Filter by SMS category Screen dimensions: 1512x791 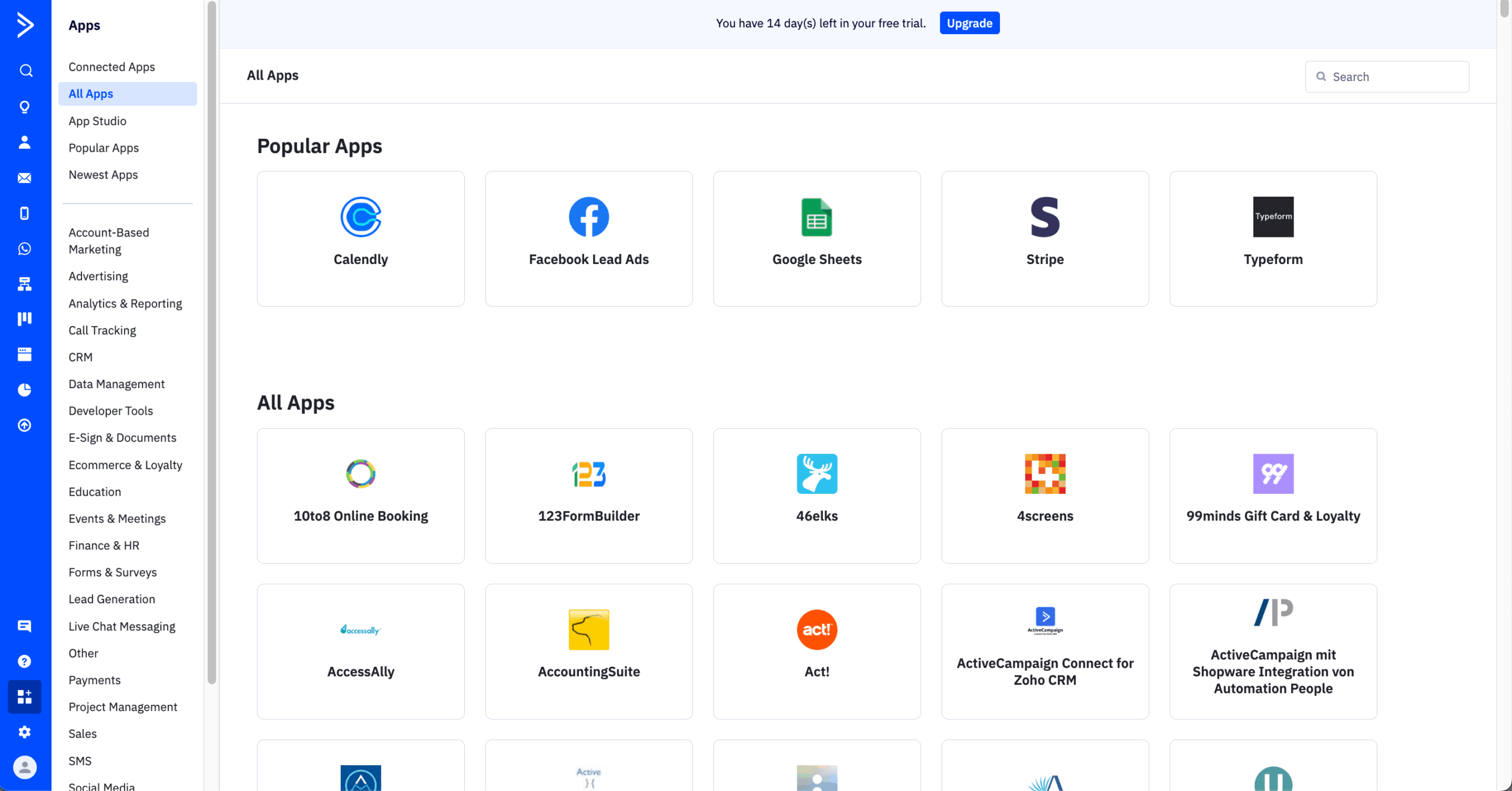80,761
